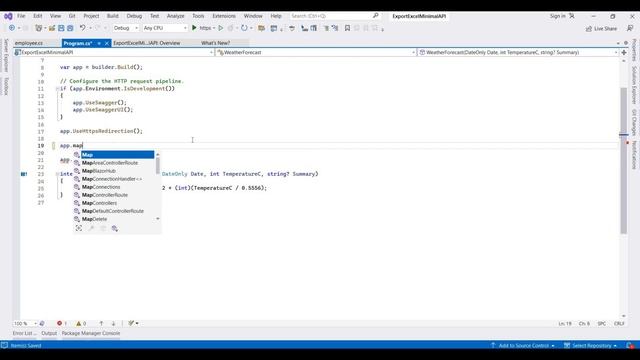640x360 pixels.
Task: Select MapDefaultControllerRoute suggestion
Action: [x=114, y=211]
